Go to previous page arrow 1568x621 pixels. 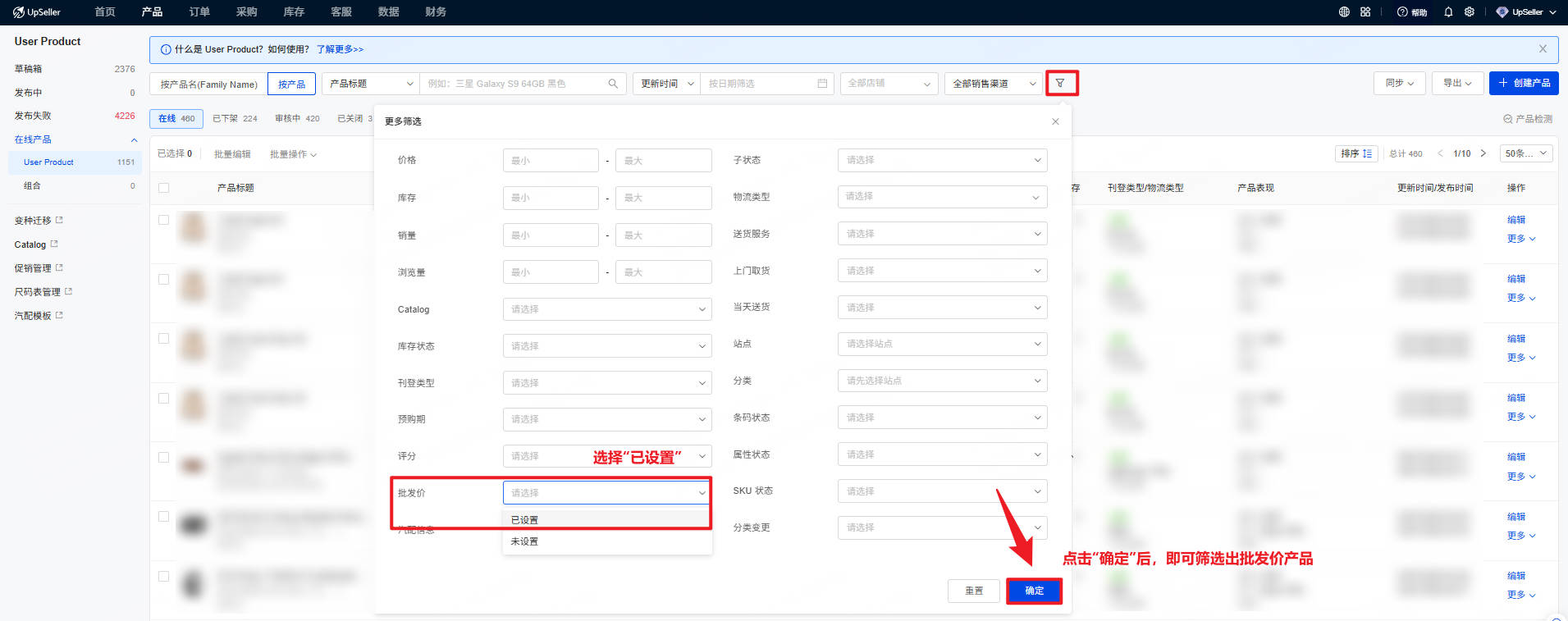[1440, 153]
